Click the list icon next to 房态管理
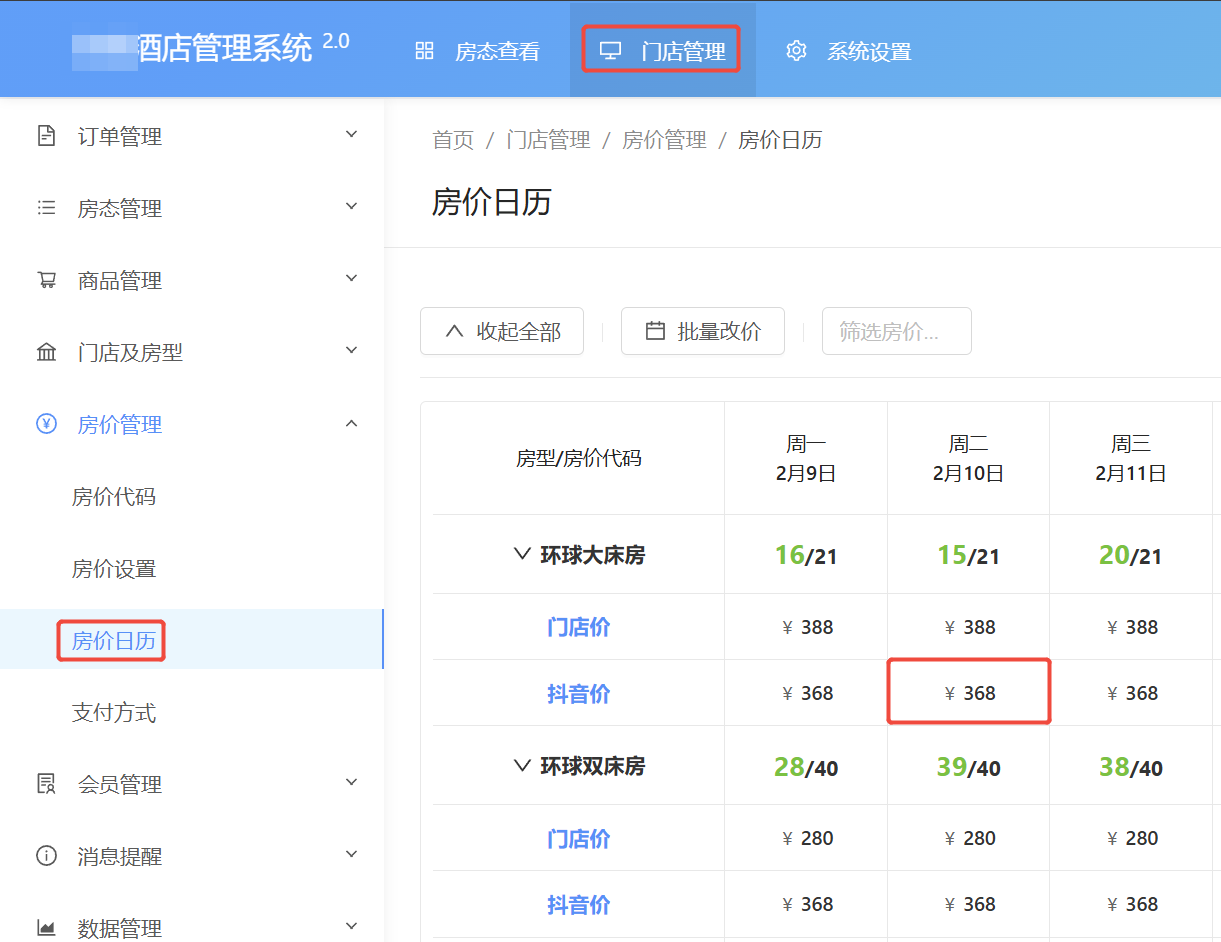 click(46, 208)
